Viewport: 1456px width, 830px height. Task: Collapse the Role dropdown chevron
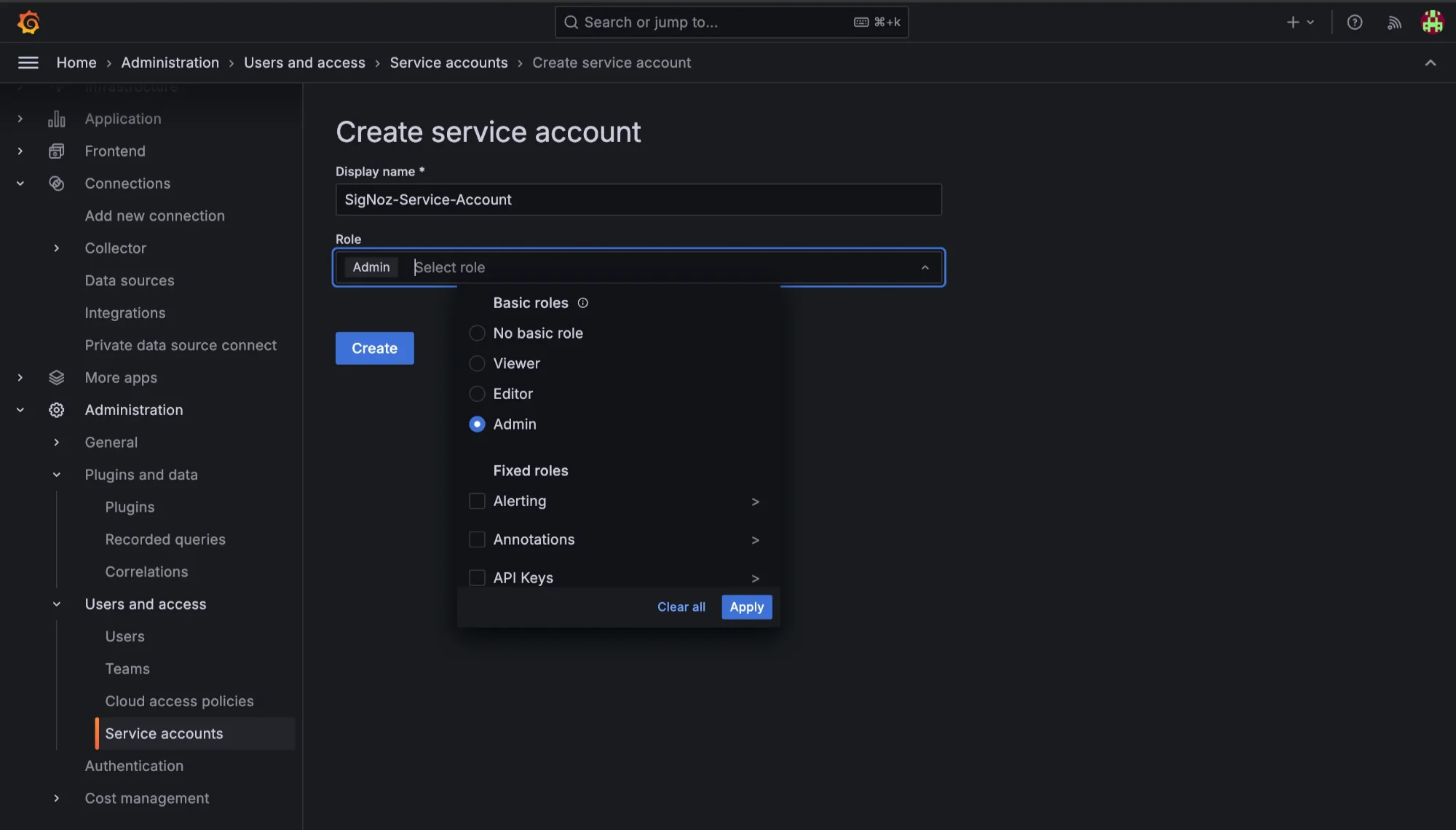(x=925, y=268)
